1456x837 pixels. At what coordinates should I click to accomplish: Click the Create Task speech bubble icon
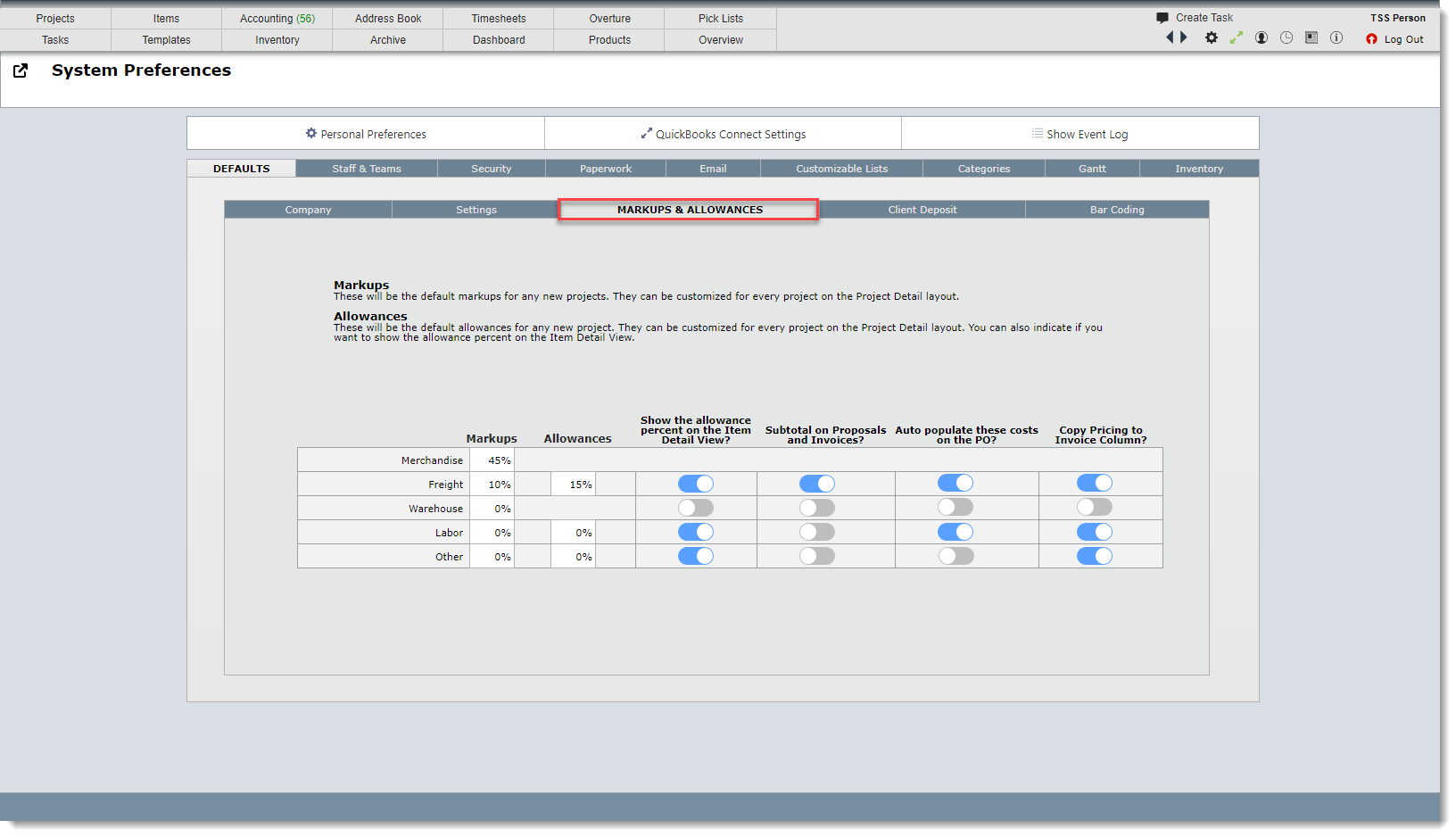[x=1162, y=18]
